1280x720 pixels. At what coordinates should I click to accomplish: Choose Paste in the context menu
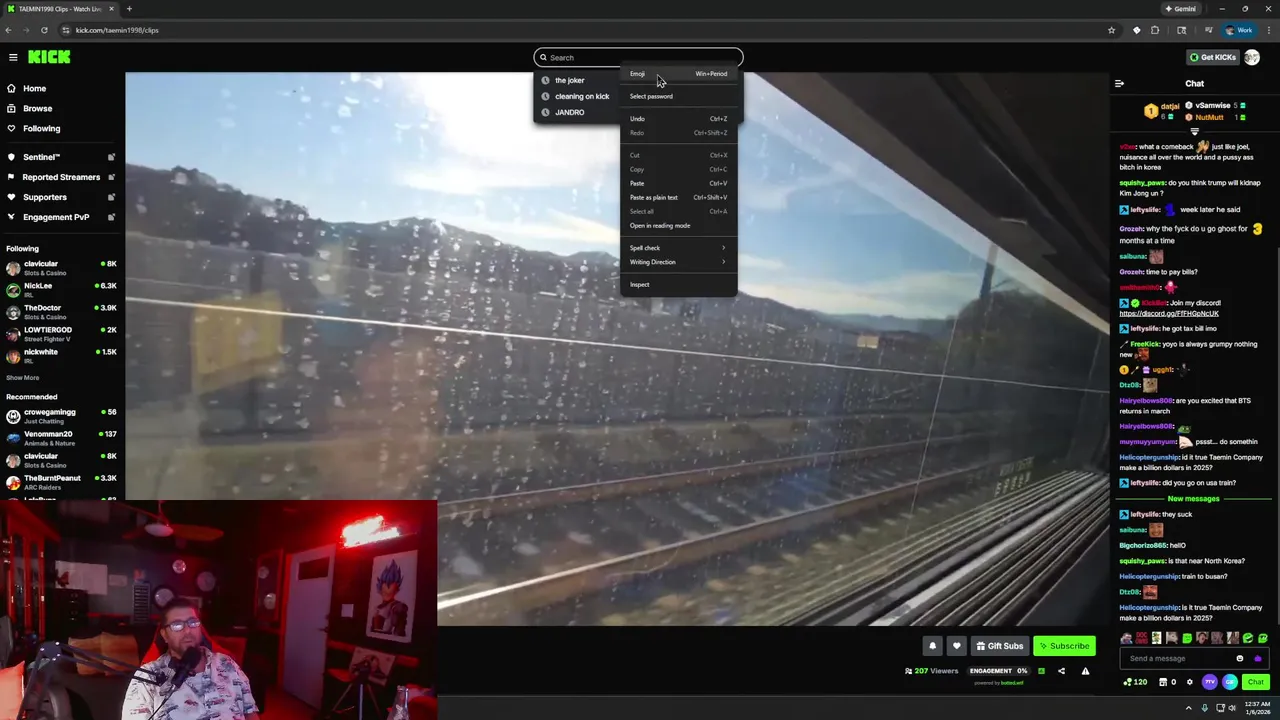[678, 183]
